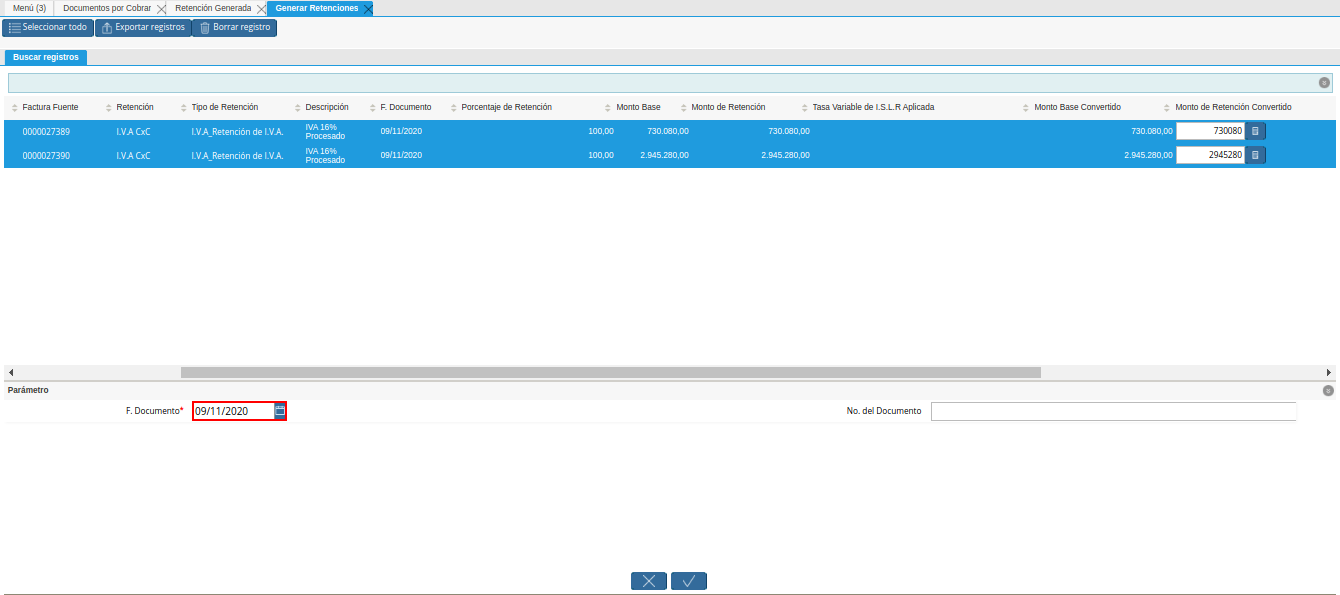Open calculator icon for amount 730080
The width and height of the screenshot is (1340, 595).
[x=1256, y=131]
